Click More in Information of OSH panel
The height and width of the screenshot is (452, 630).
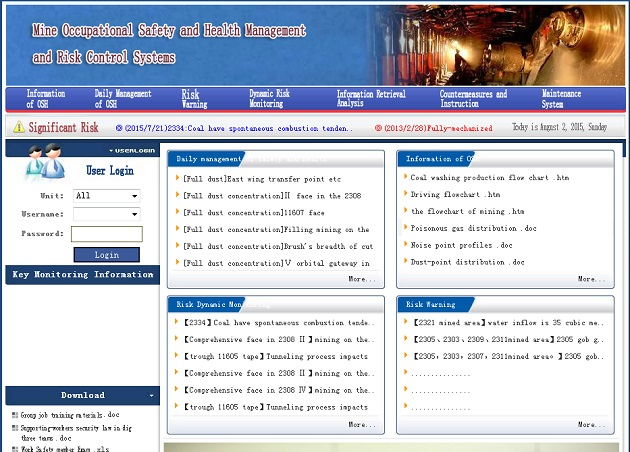click(x=591, y=279)
